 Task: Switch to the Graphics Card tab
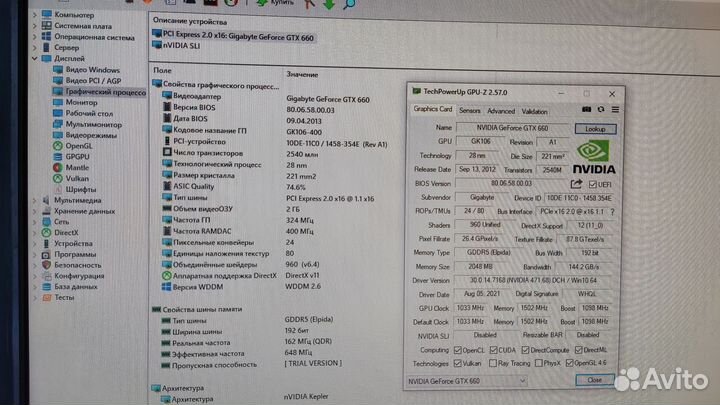pyautogui.click(x=433, y=109)
